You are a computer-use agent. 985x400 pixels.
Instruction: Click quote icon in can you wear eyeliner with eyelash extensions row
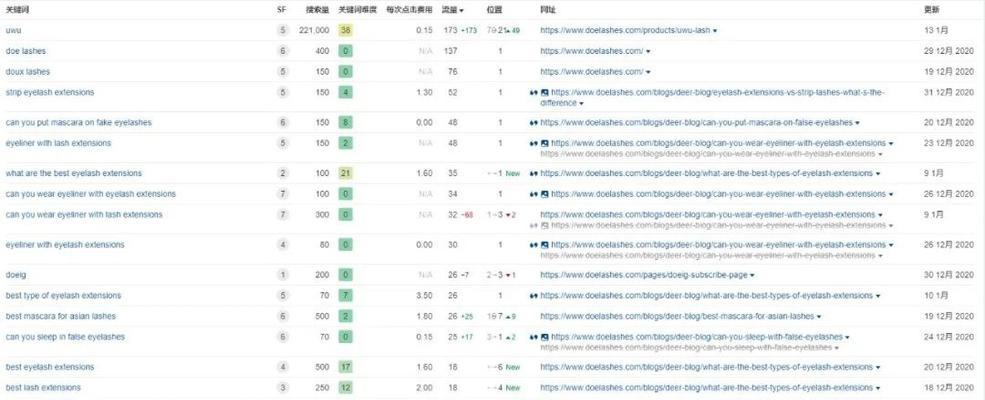tap(534, 194)
